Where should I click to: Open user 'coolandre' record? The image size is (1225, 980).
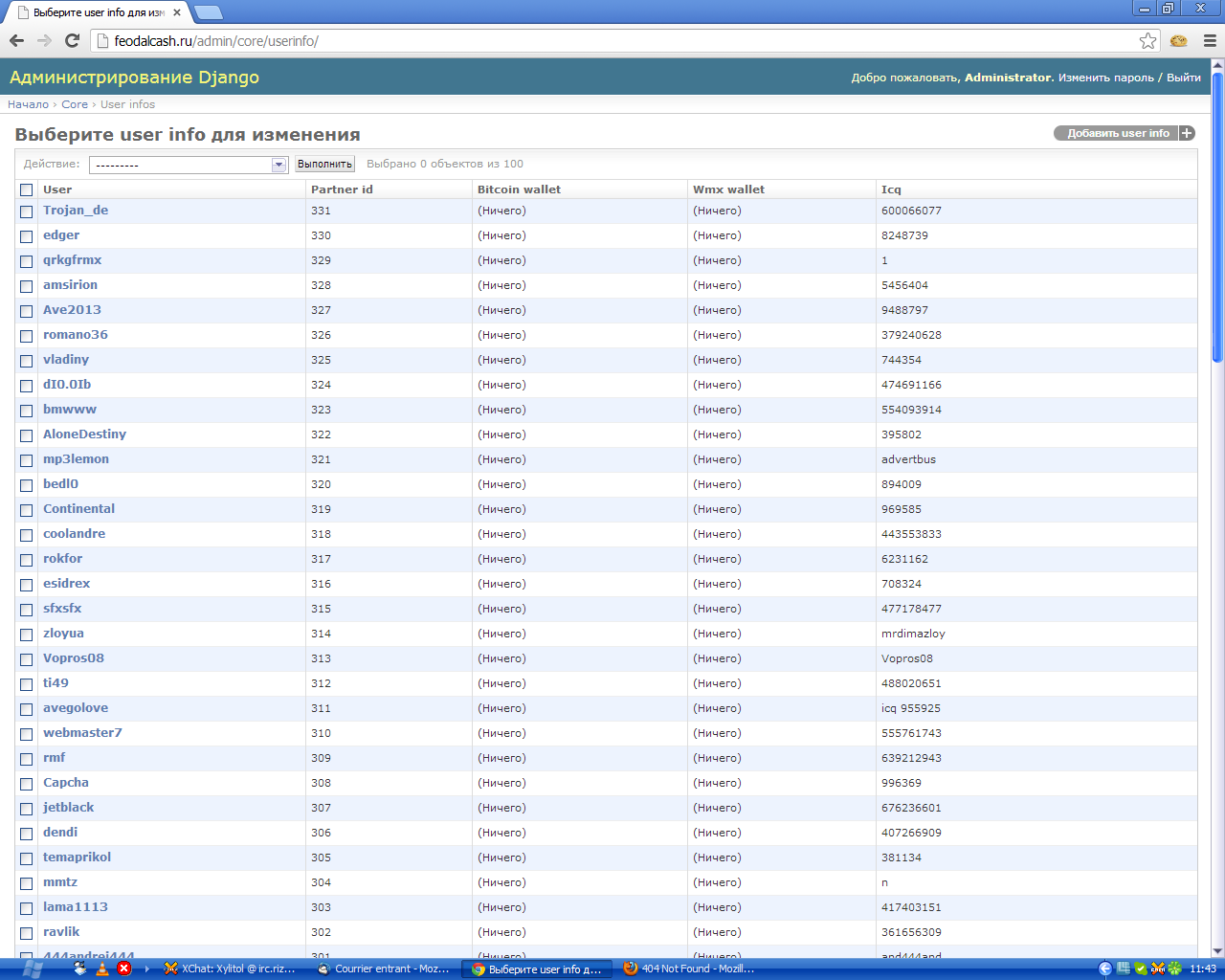point(75,534)
